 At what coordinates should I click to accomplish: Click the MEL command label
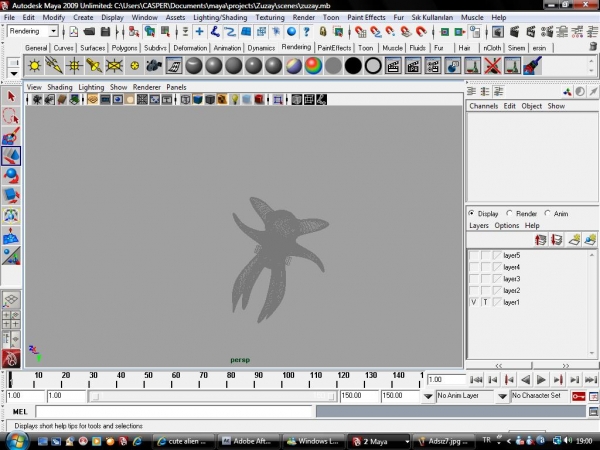[20, 412]
